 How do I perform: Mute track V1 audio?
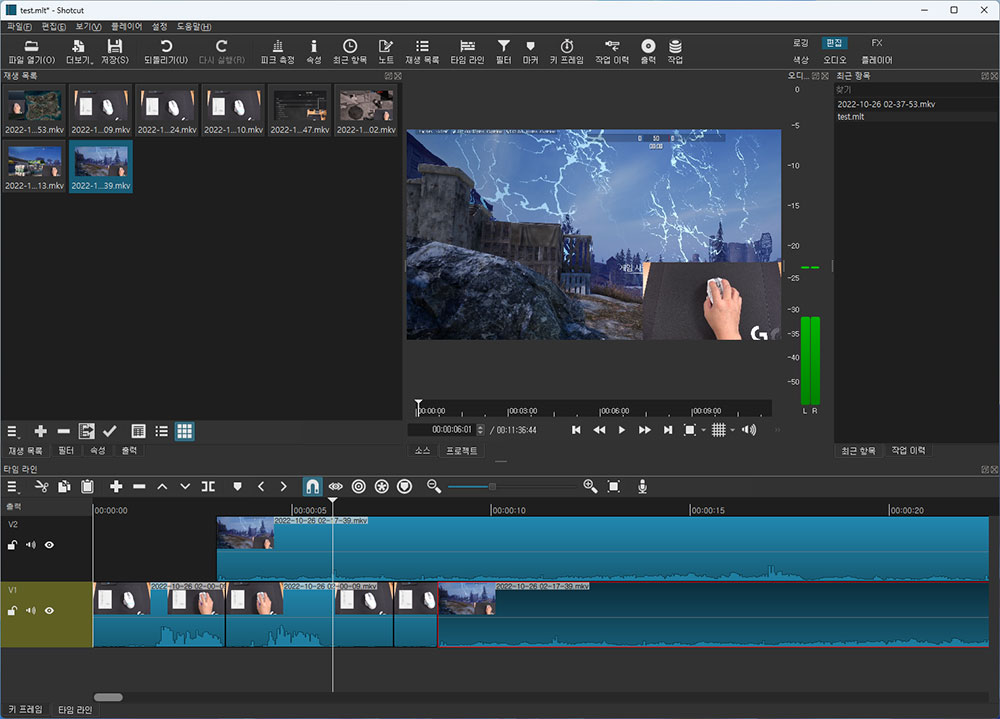(31, 611)
